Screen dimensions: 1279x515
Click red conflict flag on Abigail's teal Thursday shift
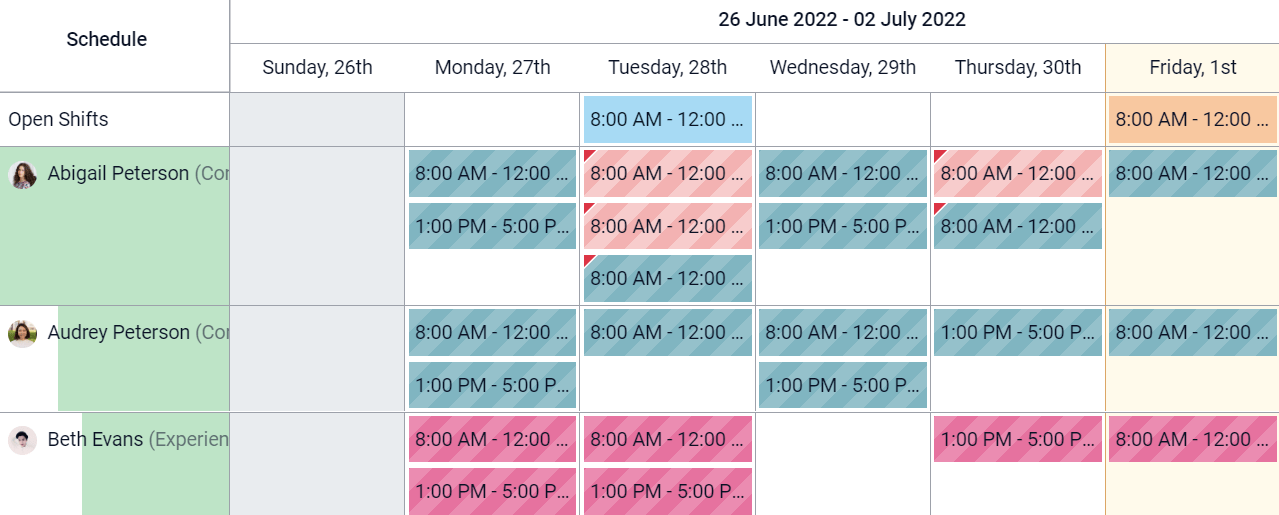pos(939,208)
